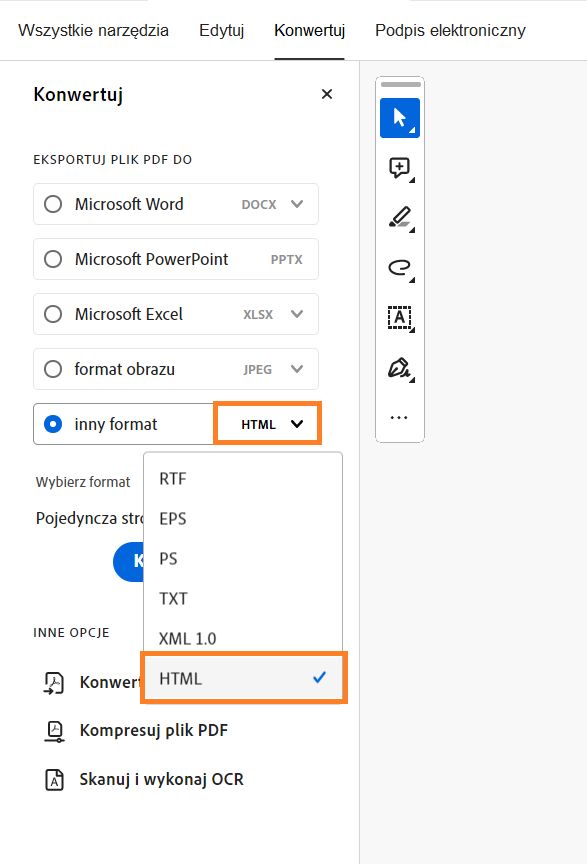Expand the DOCX format dropdown
Viewport: 587px width, 864px height.
[297, 204]
